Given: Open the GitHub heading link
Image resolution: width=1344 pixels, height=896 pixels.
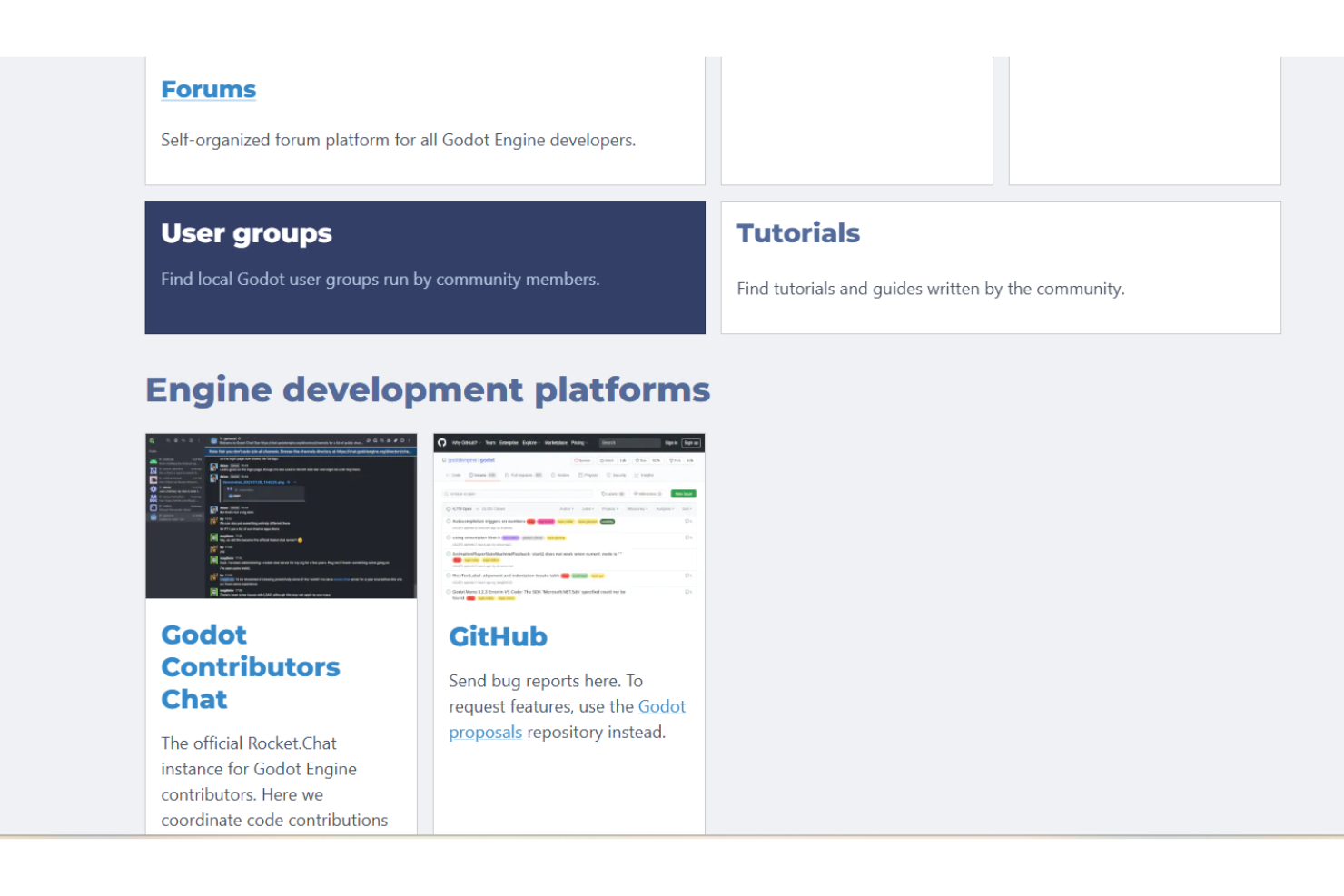Looking at the screenshot, I should tap(498, 636).
